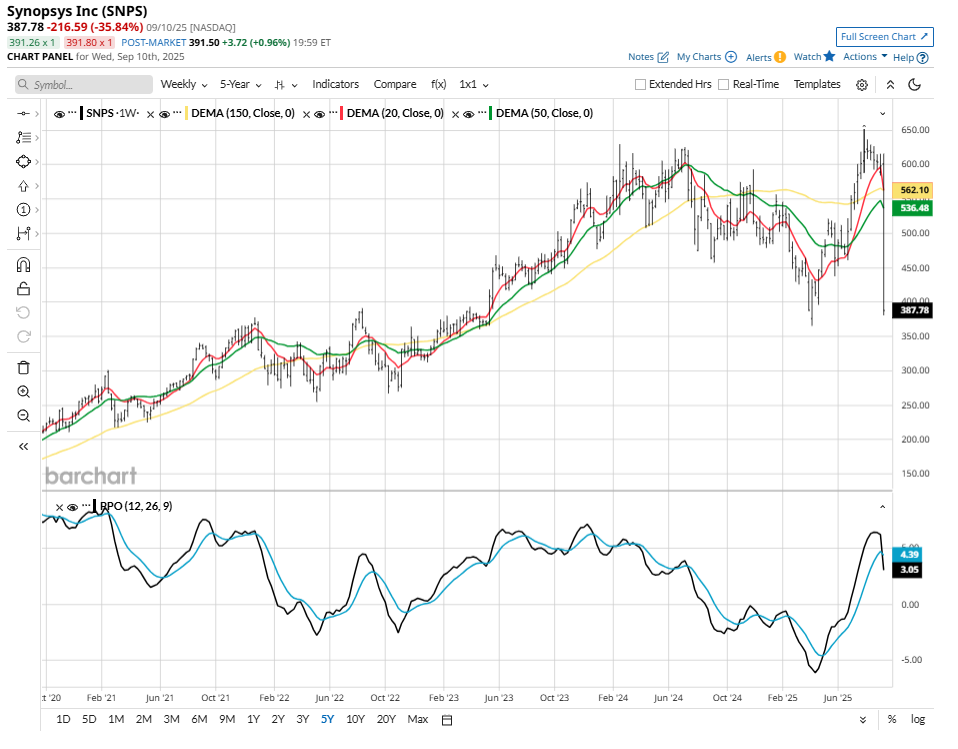Hide the DEMA (50, Close, 0) line
958x749 pixels.
pos(469,114)
